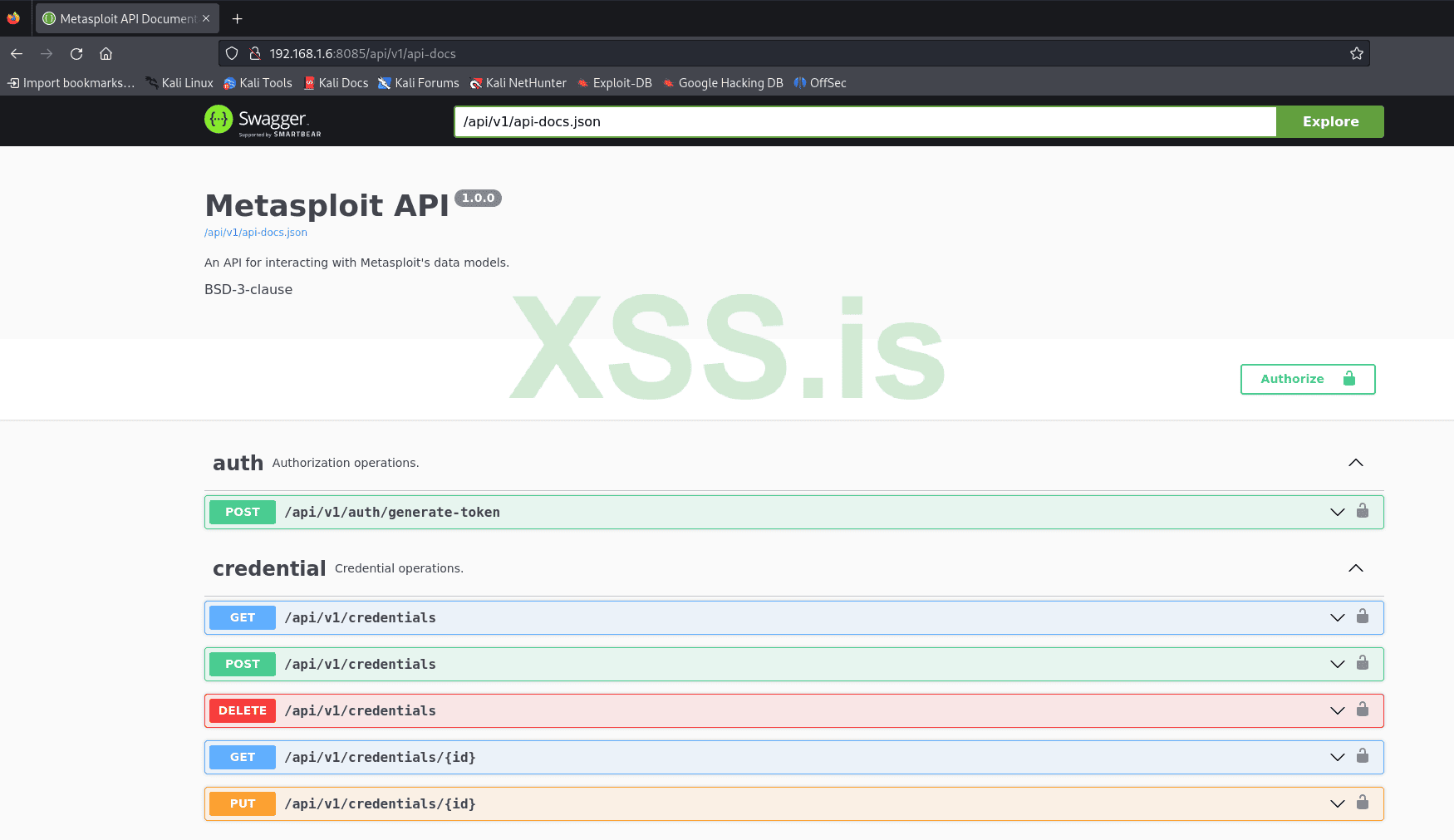Go to the browser home page
This screenshot has height=840, width=1454.
106,54
